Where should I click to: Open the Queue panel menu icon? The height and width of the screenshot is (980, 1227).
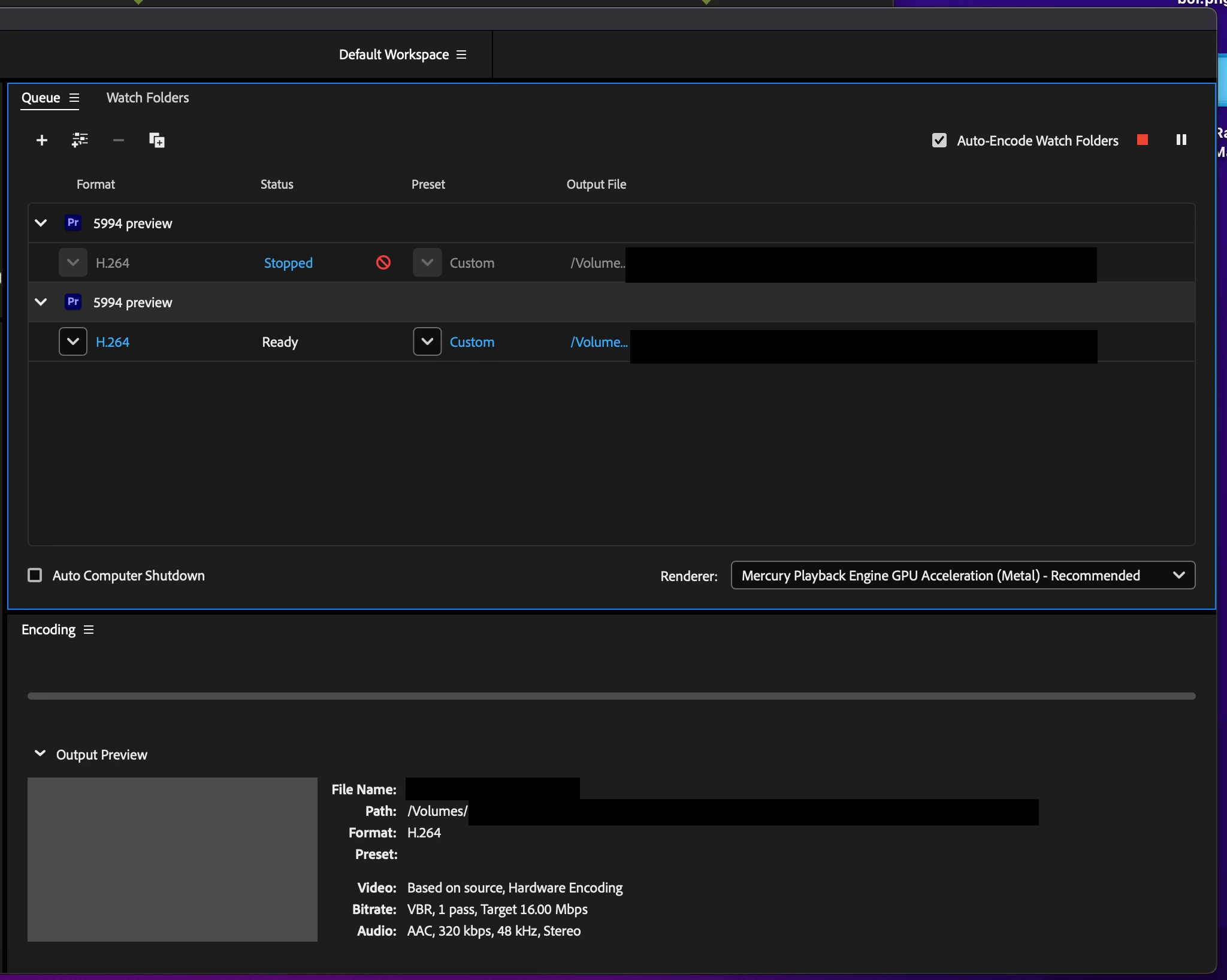(x=74, y=98)
